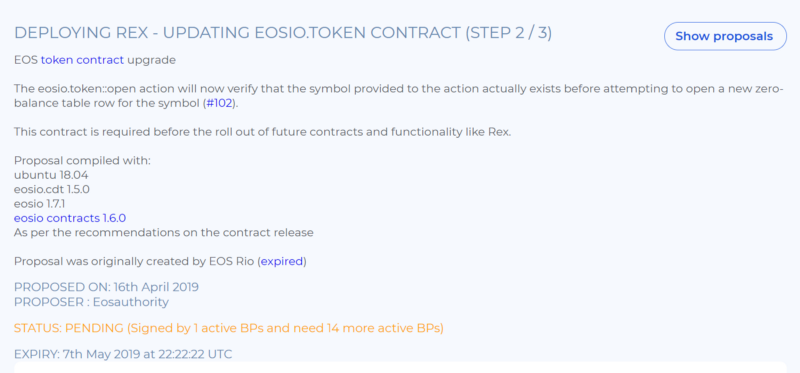
Task: Click the word upgrade after token contract
Action: coord(152,60)
